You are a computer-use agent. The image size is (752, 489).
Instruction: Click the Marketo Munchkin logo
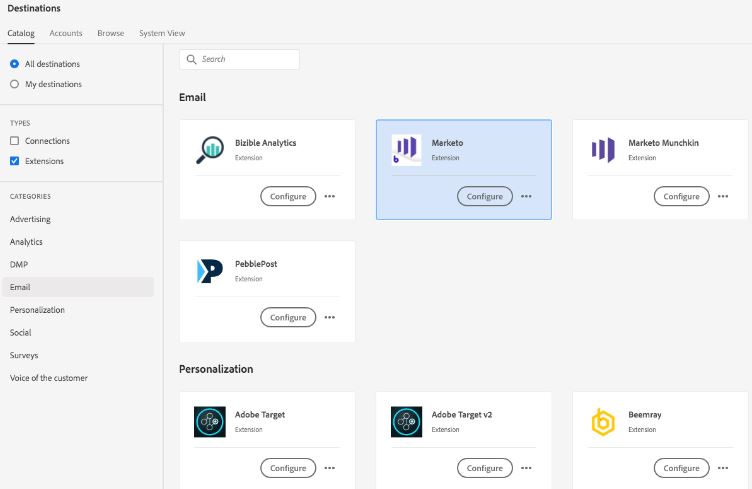pos(603,150)
